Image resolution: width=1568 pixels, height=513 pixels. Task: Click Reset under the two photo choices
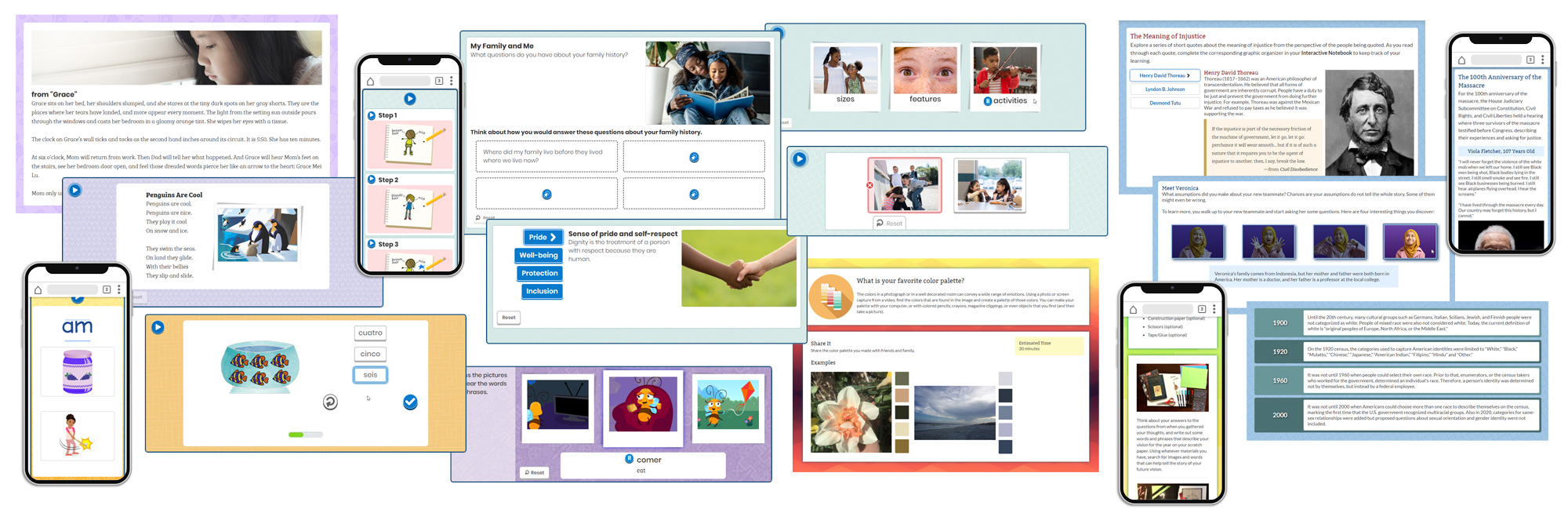click(889, 224)
